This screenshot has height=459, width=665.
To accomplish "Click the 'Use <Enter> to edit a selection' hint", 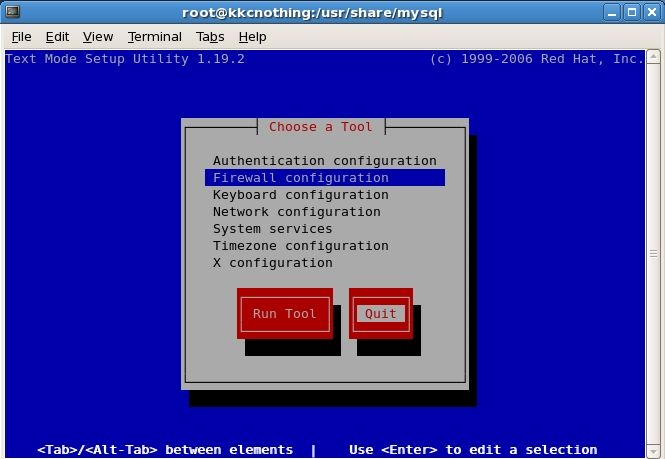I will [x=473, y=450].
